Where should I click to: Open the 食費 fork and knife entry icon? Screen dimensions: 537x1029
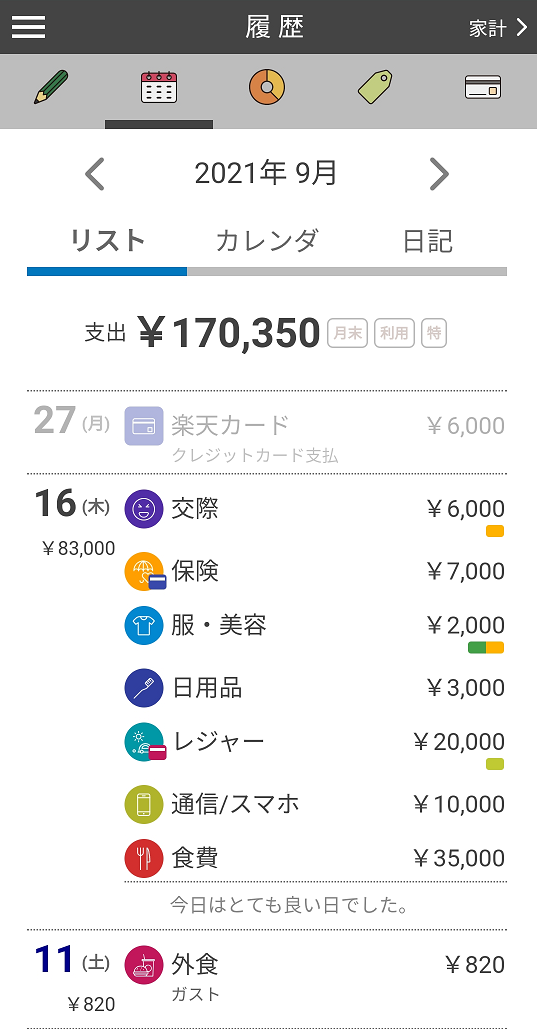pos(144,858)
